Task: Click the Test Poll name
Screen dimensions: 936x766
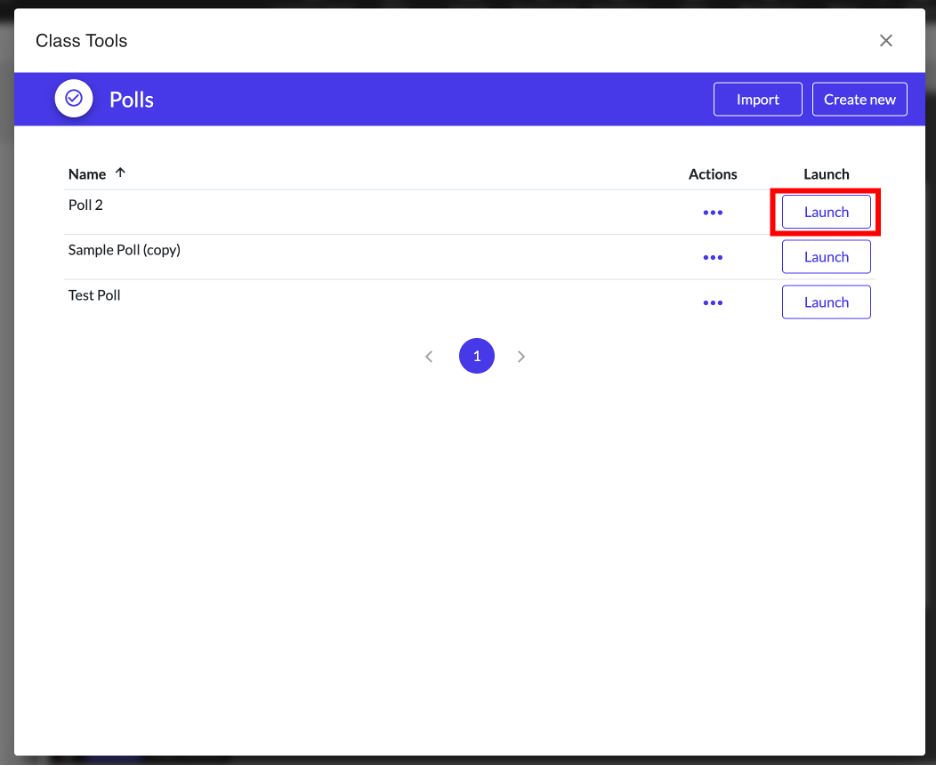Action: (94, 295)
